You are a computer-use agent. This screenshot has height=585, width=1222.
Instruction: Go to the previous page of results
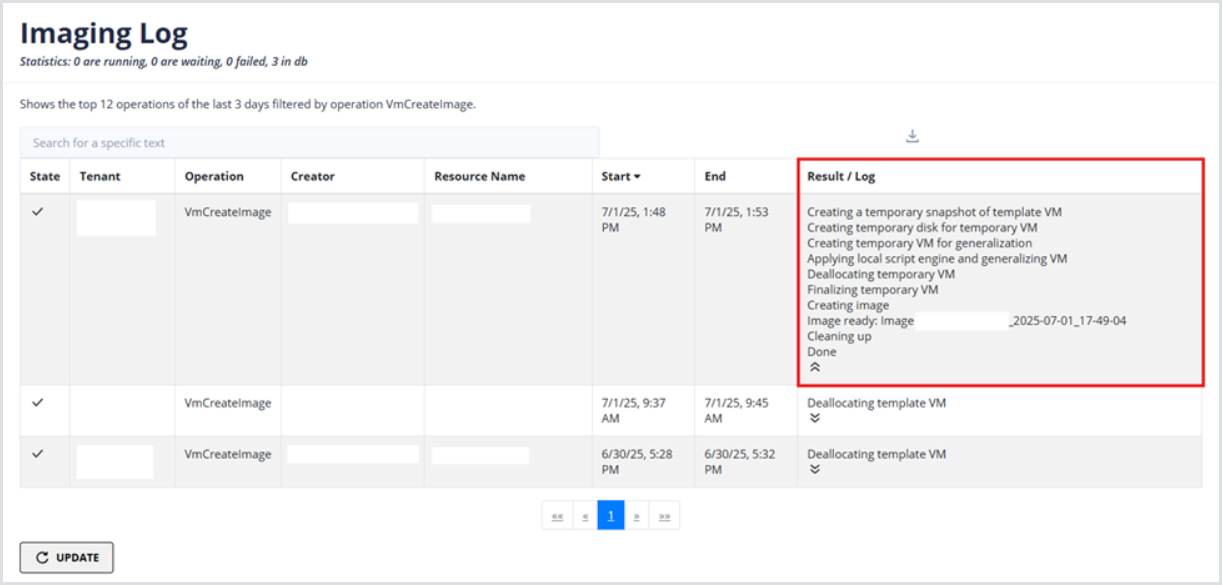click(x=585, y=516)
